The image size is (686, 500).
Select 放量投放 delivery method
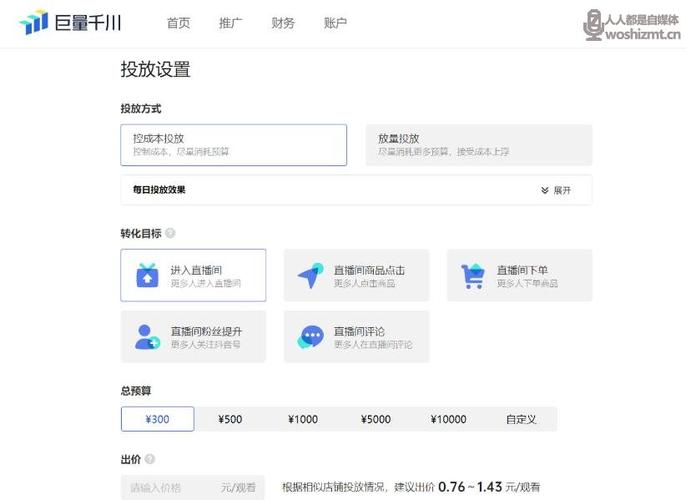[x=479, y=145]
